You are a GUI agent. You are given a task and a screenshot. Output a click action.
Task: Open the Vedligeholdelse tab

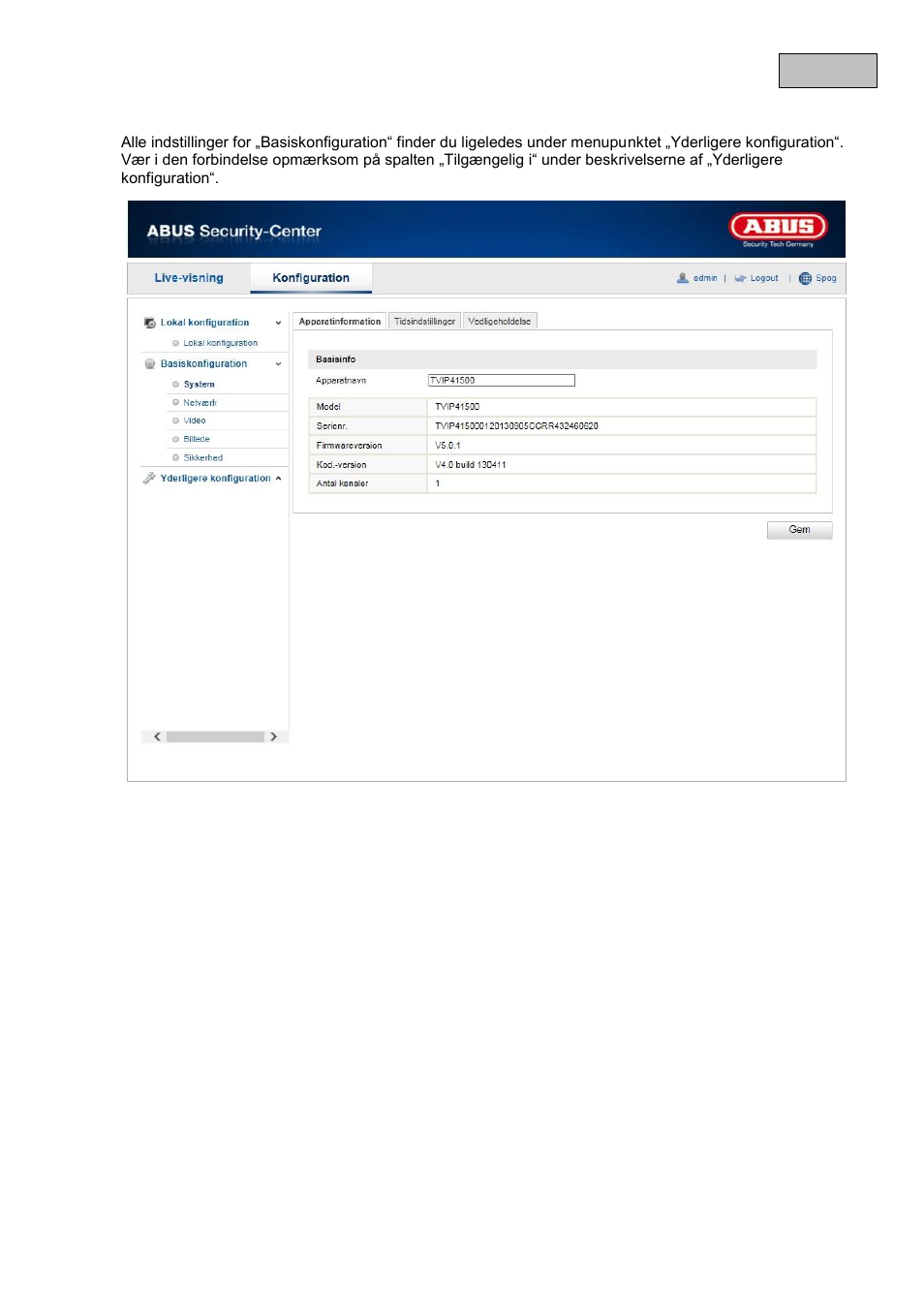[x=500, y=321]
